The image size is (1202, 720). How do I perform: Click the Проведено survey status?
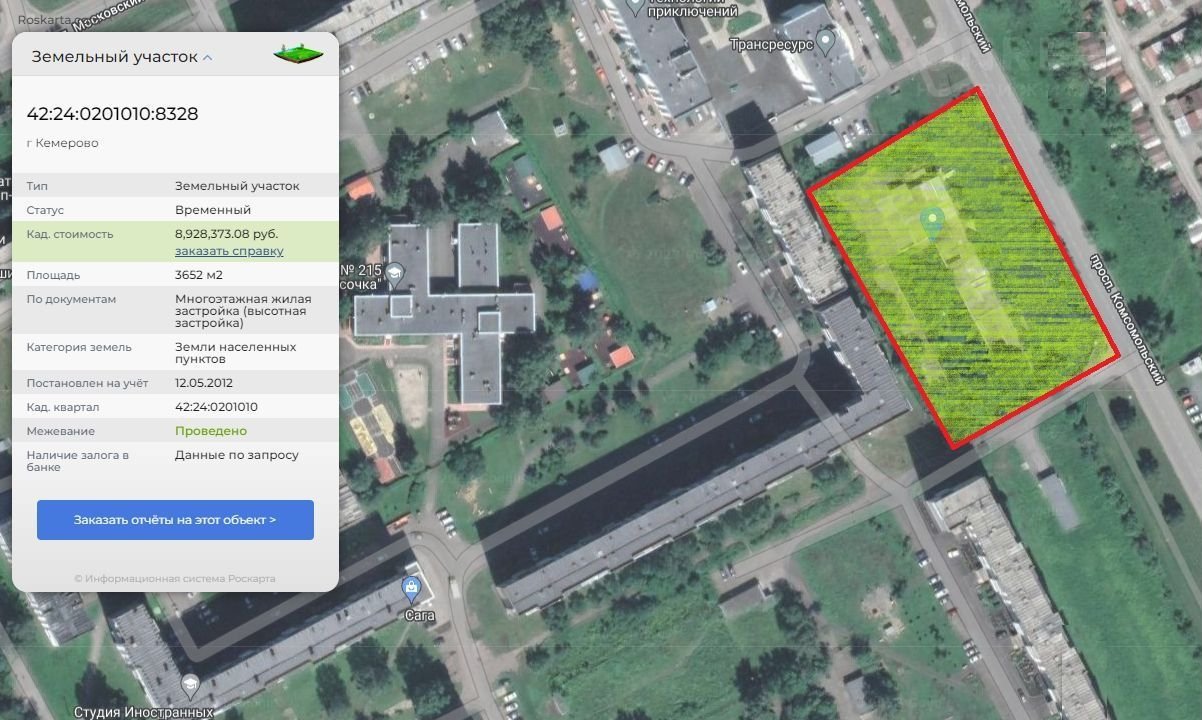tap(210, 431)
